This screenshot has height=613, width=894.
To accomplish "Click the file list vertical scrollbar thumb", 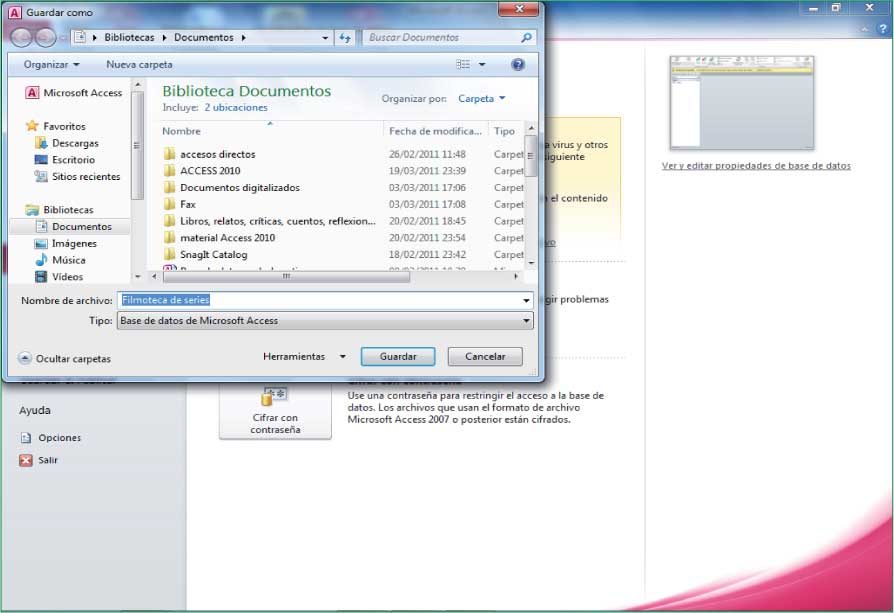I will click(x=531, y=156).
